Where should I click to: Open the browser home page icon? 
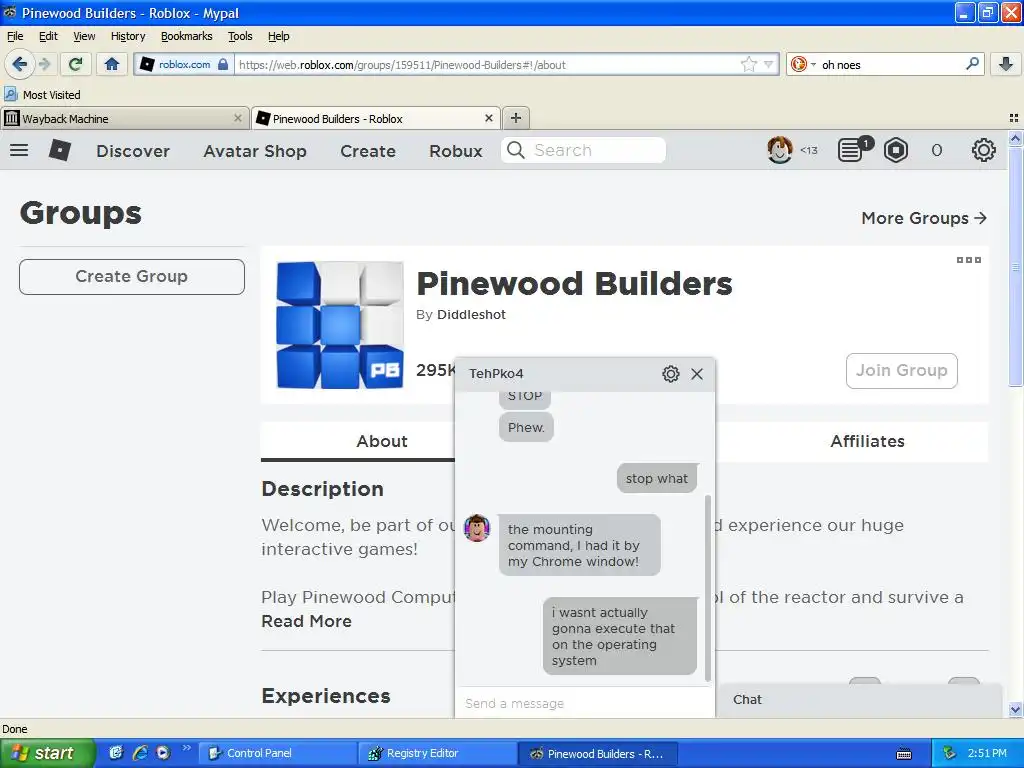[x=112, y=64]
